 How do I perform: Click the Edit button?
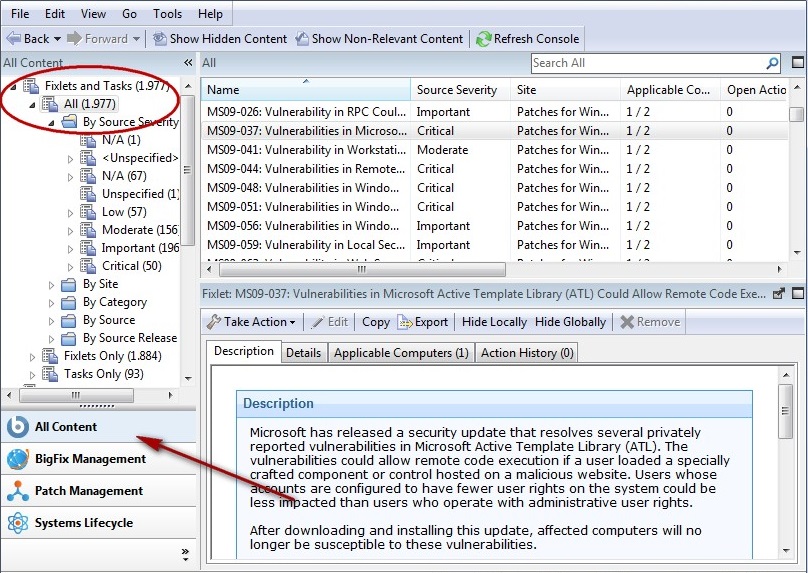[330, 322]
